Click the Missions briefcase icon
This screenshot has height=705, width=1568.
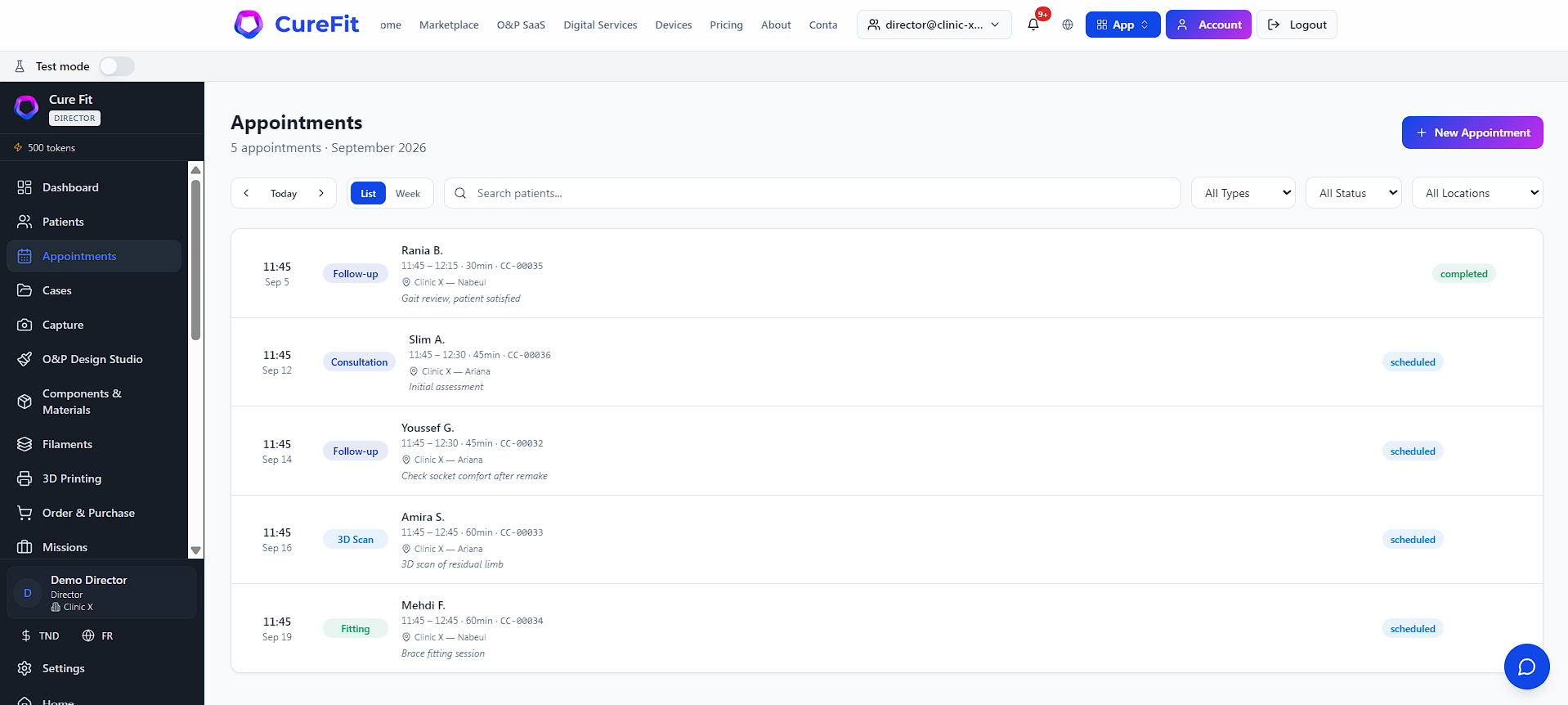pos(25,547)
